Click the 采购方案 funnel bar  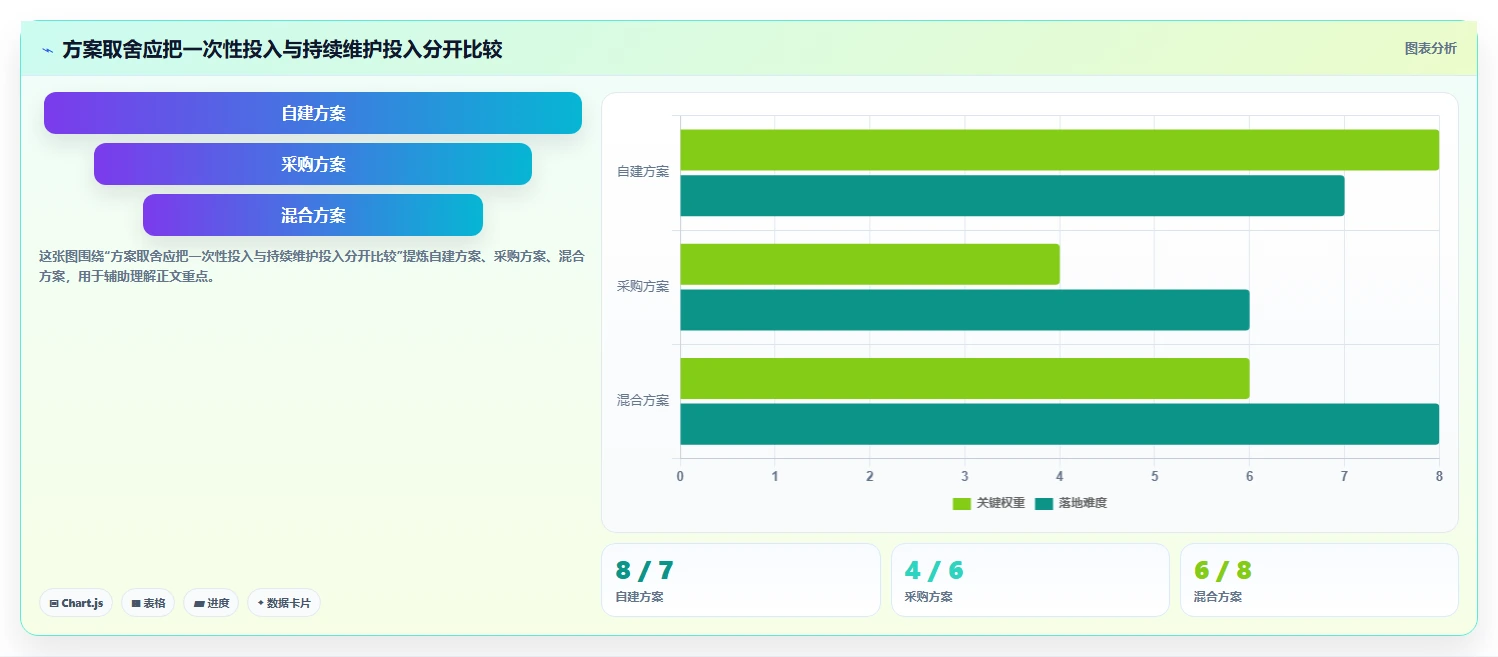313,164
